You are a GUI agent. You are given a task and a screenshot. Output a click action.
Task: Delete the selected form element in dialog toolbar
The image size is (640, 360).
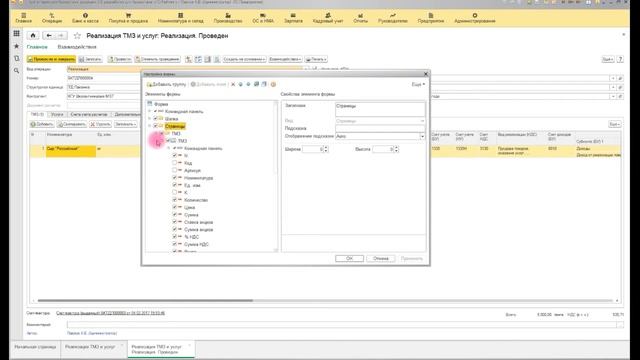click(x=233, y=84)
